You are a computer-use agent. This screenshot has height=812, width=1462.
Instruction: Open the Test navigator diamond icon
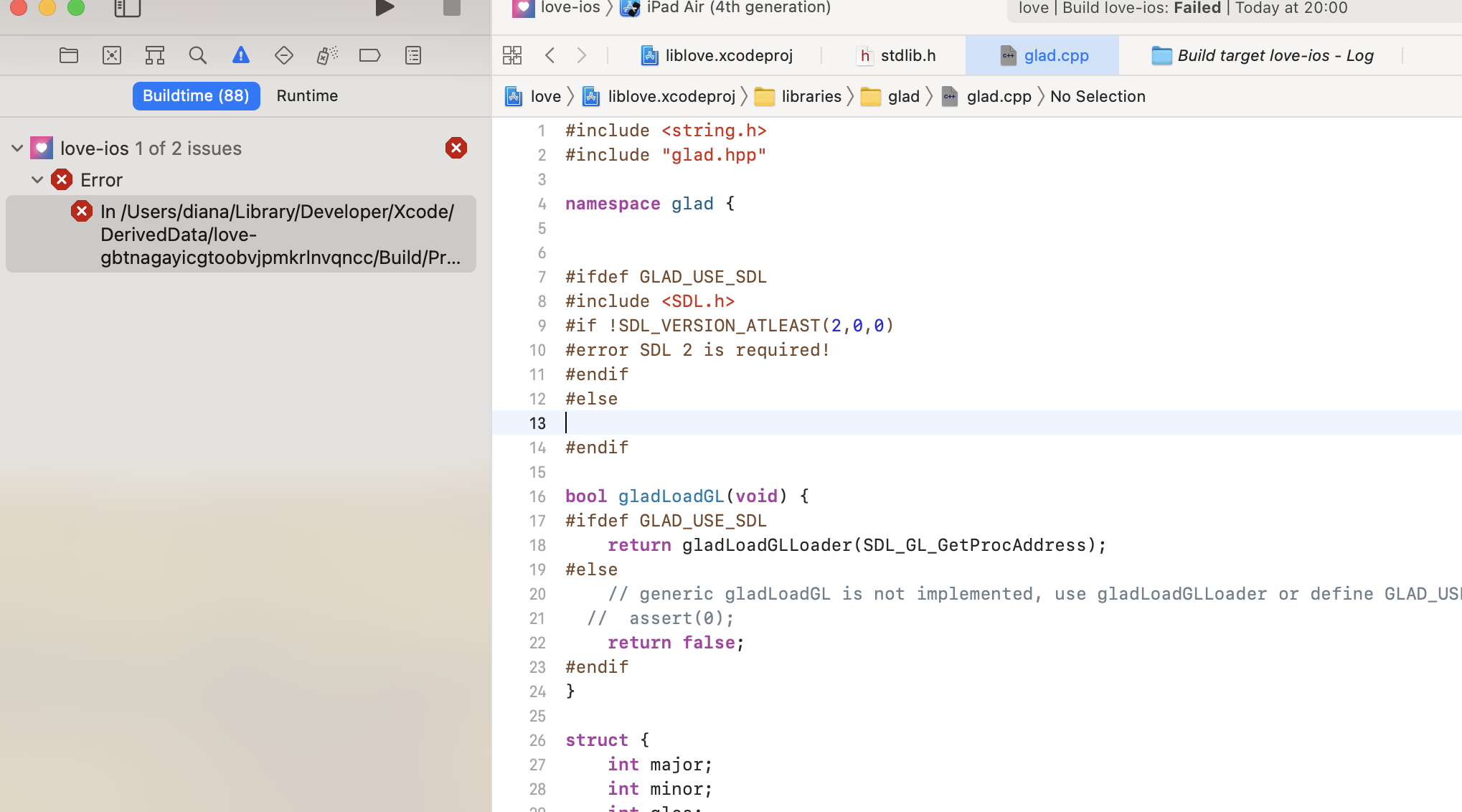coord(284,55)
